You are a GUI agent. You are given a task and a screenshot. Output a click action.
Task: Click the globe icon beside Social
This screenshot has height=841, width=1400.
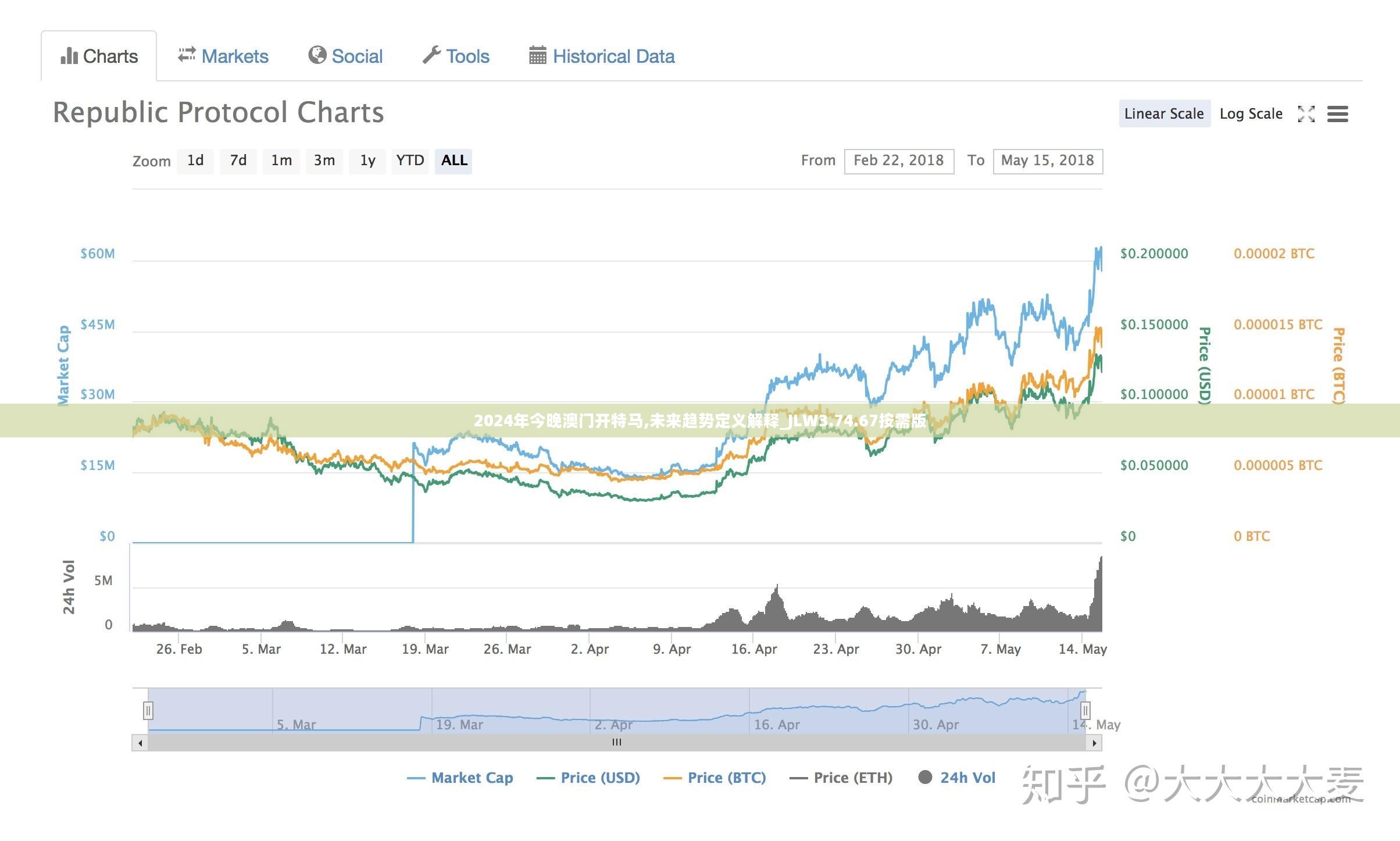pos(317,55)
